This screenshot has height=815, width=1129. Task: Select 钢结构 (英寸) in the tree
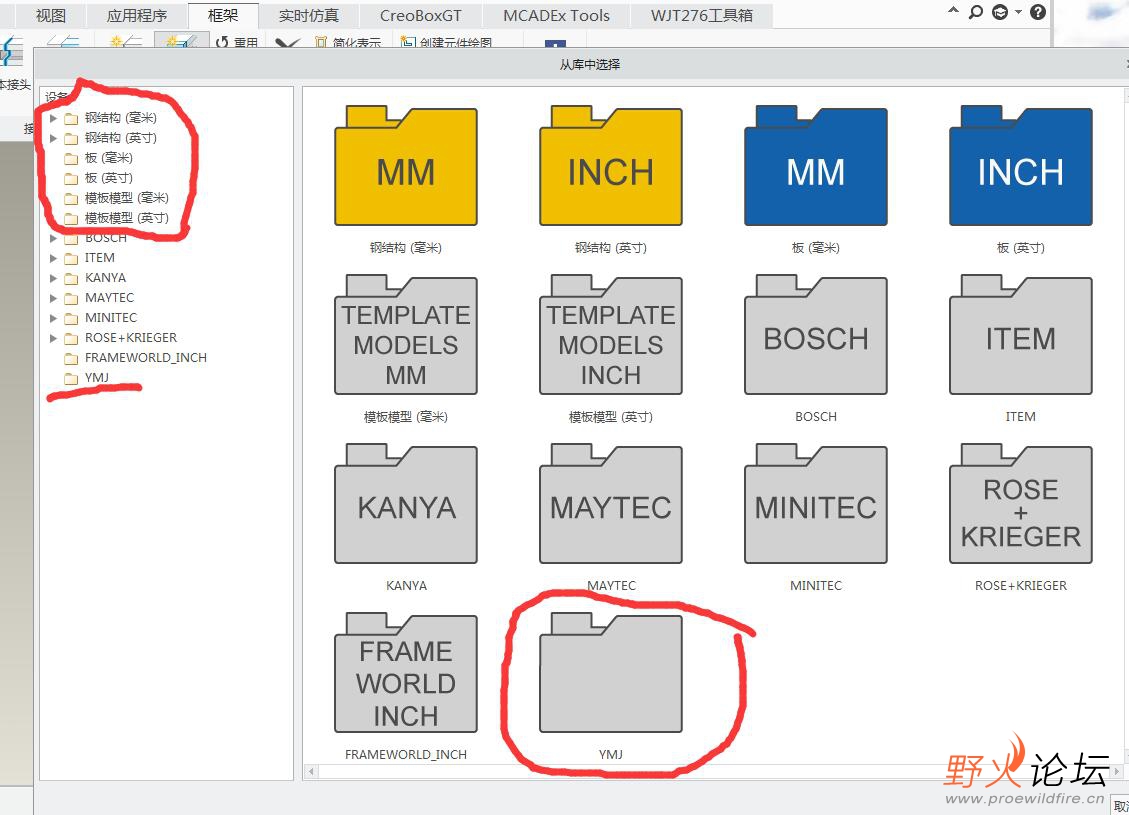click(x=120, y=138)
